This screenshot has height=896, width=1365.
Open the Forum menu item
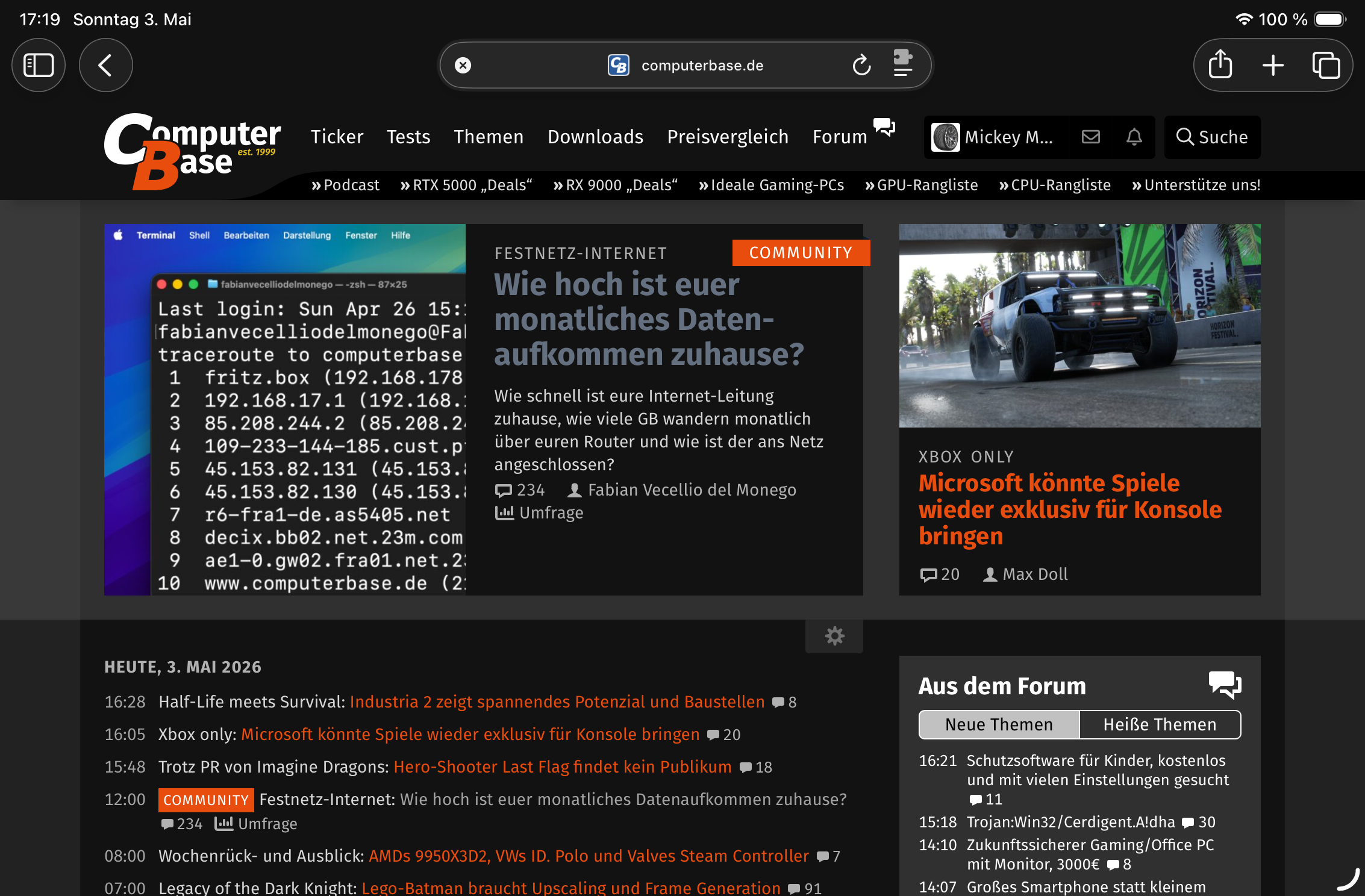tap(840, 137)
